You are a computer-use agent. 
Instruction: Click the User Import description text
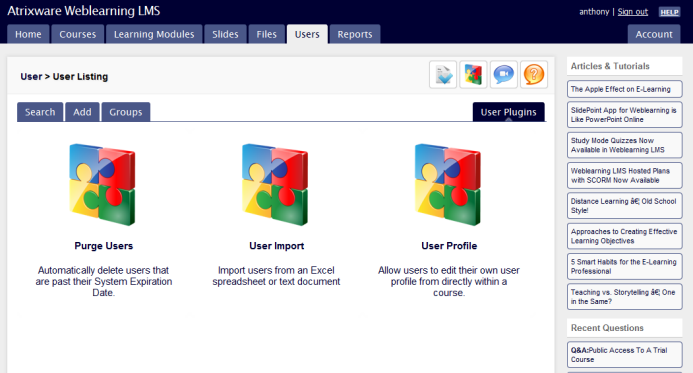pyautogui.click(x=276, y=276)
